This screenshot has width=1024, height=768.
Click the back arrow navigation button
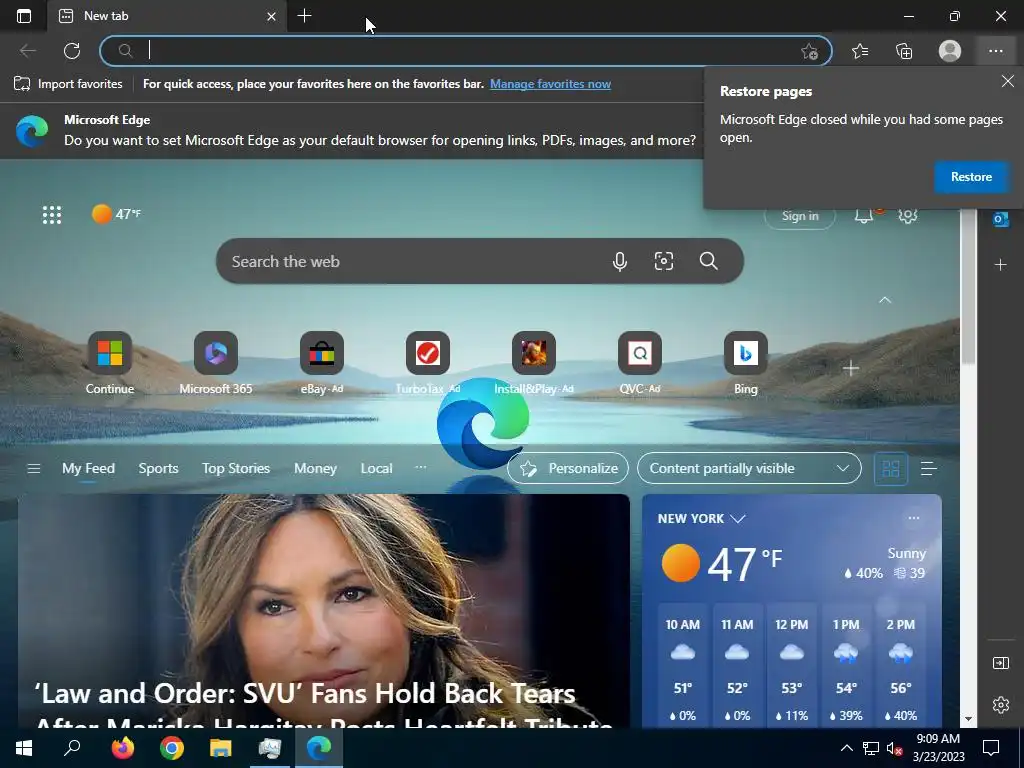tap(27, 51)
